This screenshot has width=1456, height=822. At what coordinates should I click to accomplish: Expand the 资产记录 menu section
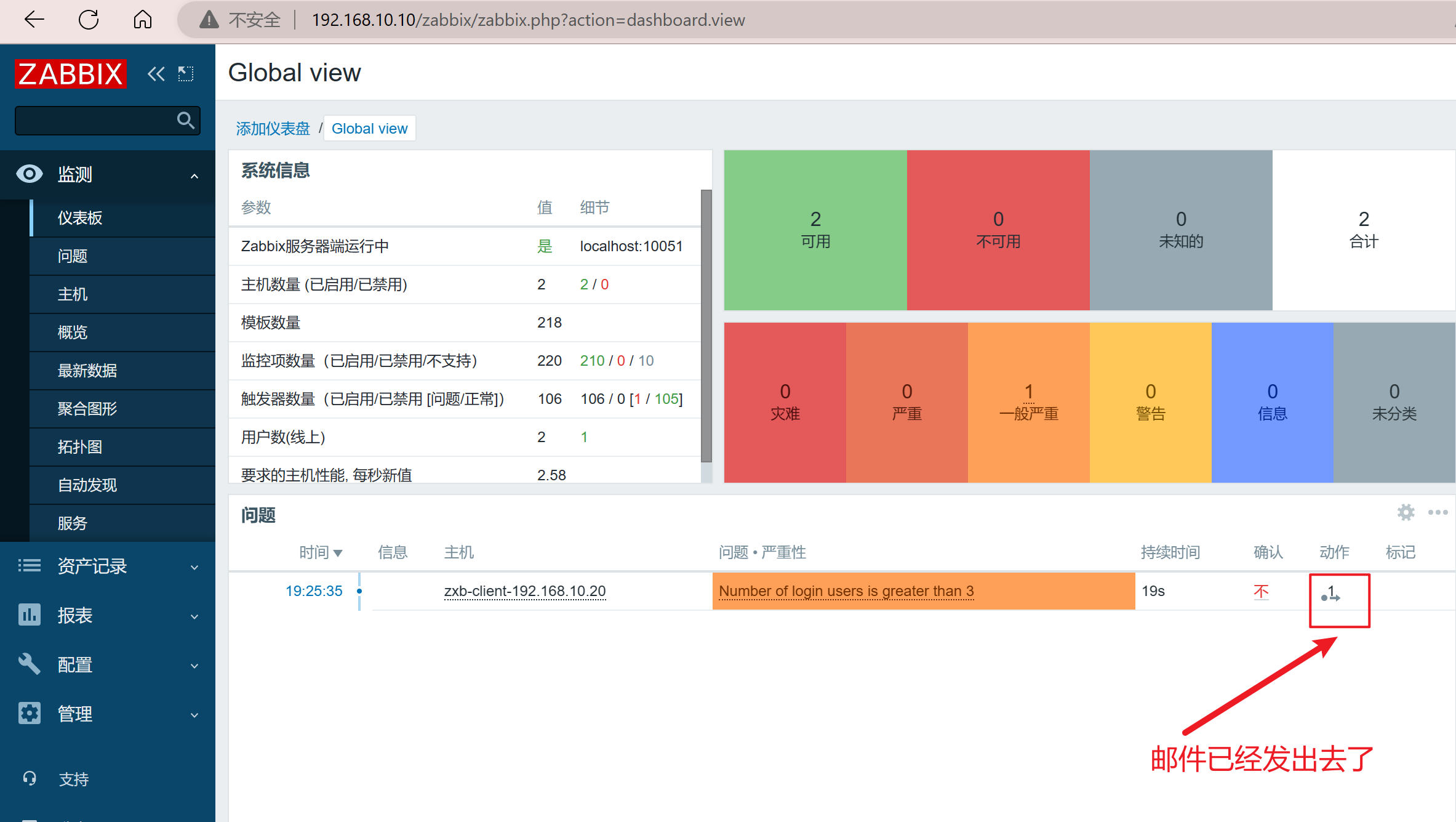point(108,566)
